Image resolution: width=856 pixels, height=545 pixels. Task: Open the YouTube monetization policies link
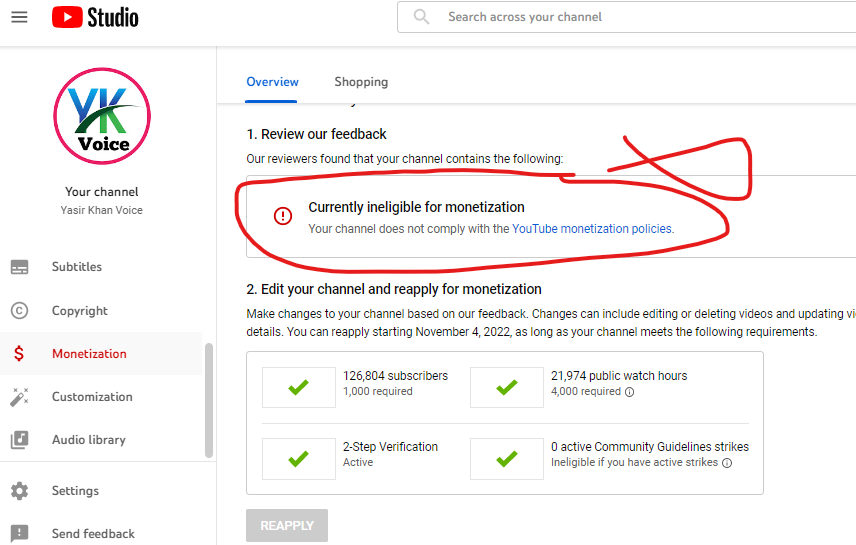(x=592, y=229)
